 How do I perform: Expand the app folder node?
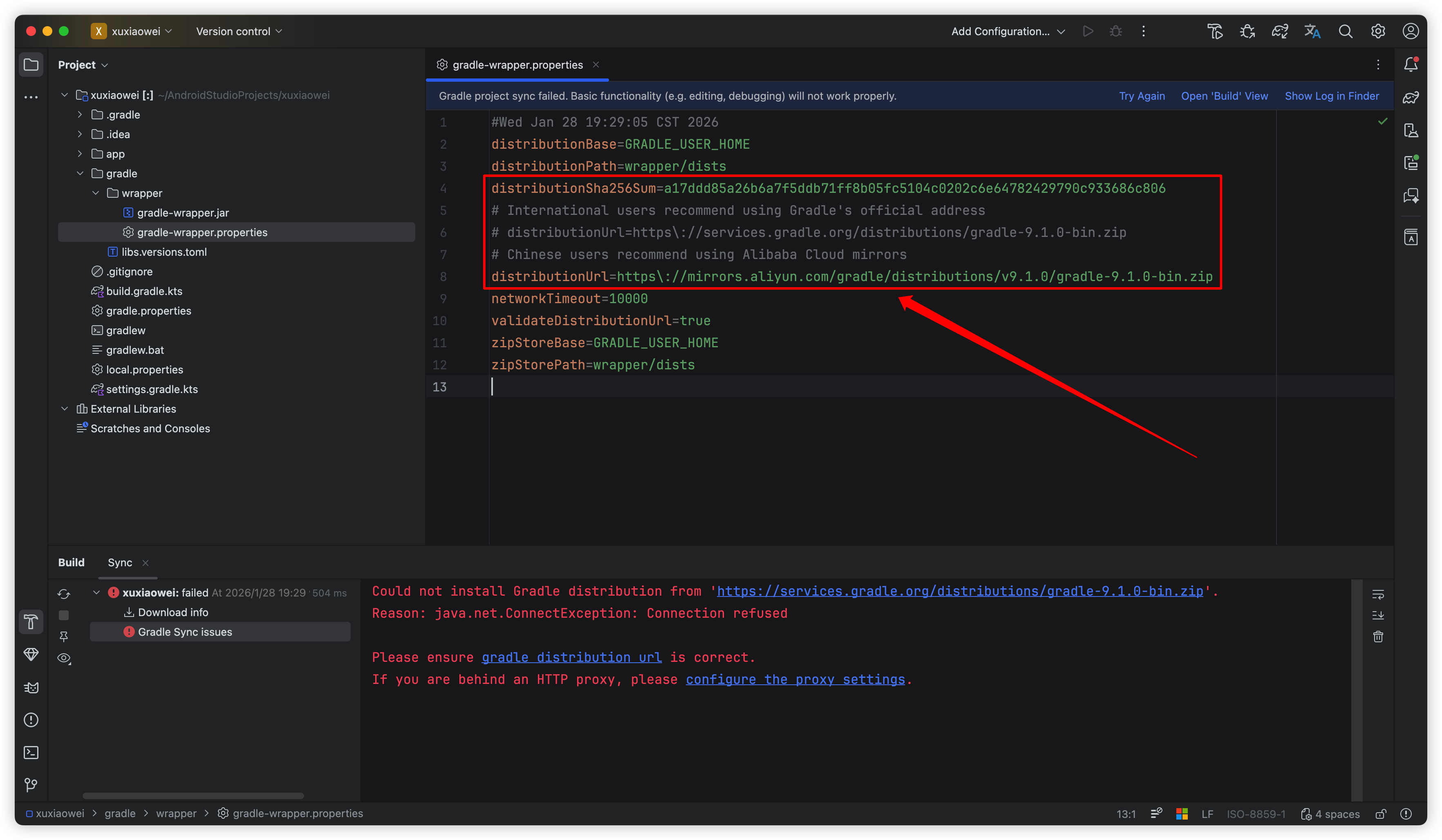(x=80, y=154)
